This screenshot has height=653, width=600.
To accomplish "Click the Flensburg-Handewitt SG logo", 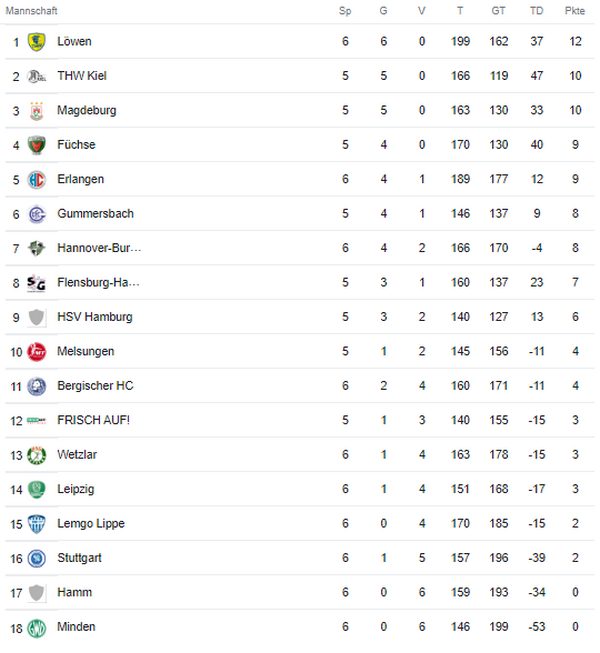I will (37, 283).
